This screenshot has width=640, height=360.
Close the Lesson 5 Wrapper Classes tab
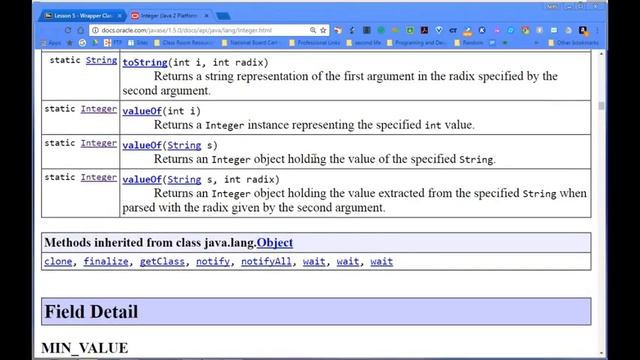coord(120,16)
